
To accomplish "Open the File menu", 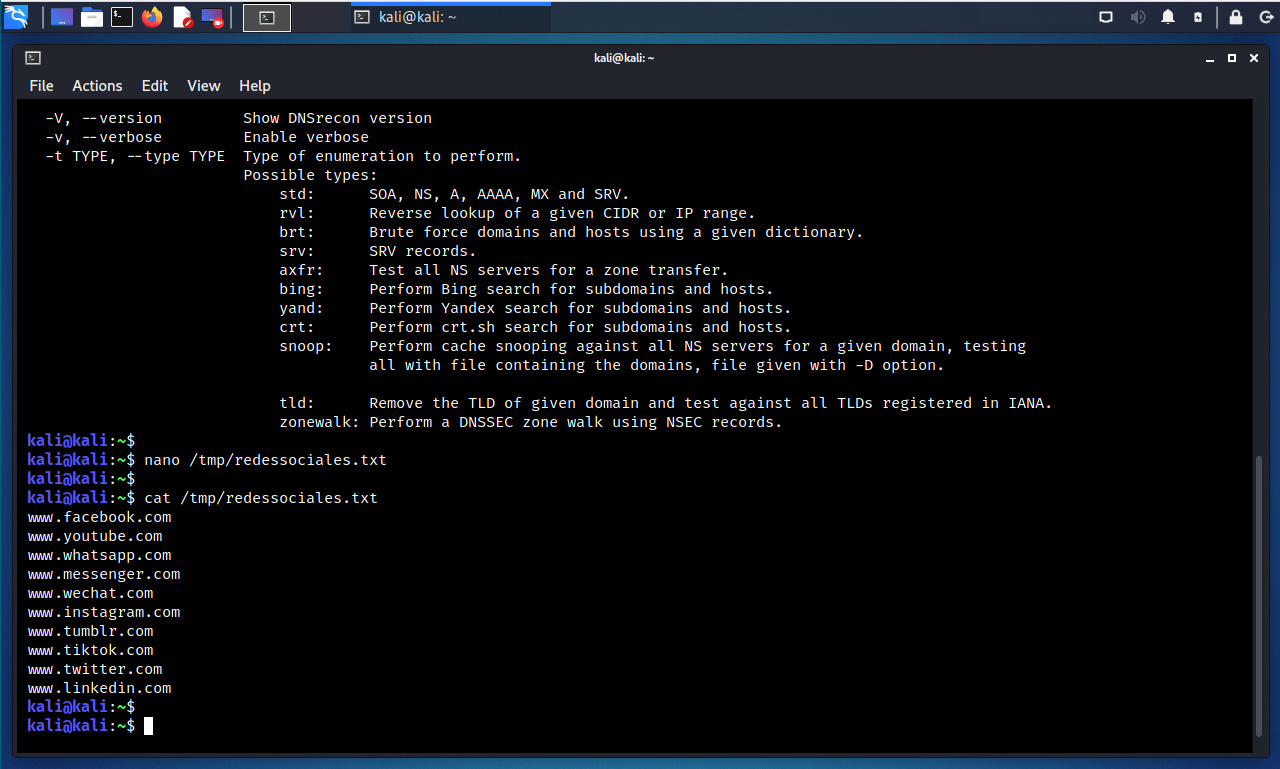I will coord(41,86).
